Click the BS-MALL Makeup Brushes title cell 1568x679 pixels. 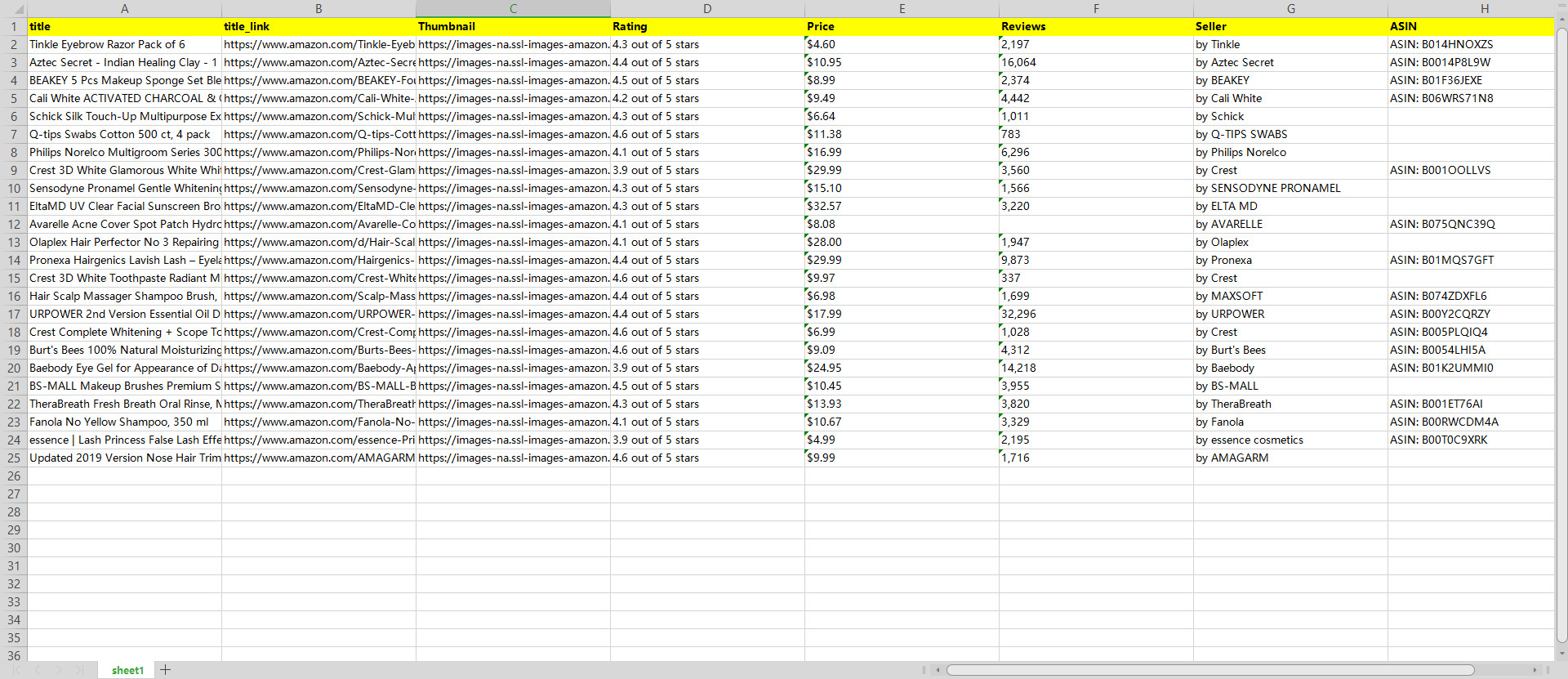click(x=124, y=386)
